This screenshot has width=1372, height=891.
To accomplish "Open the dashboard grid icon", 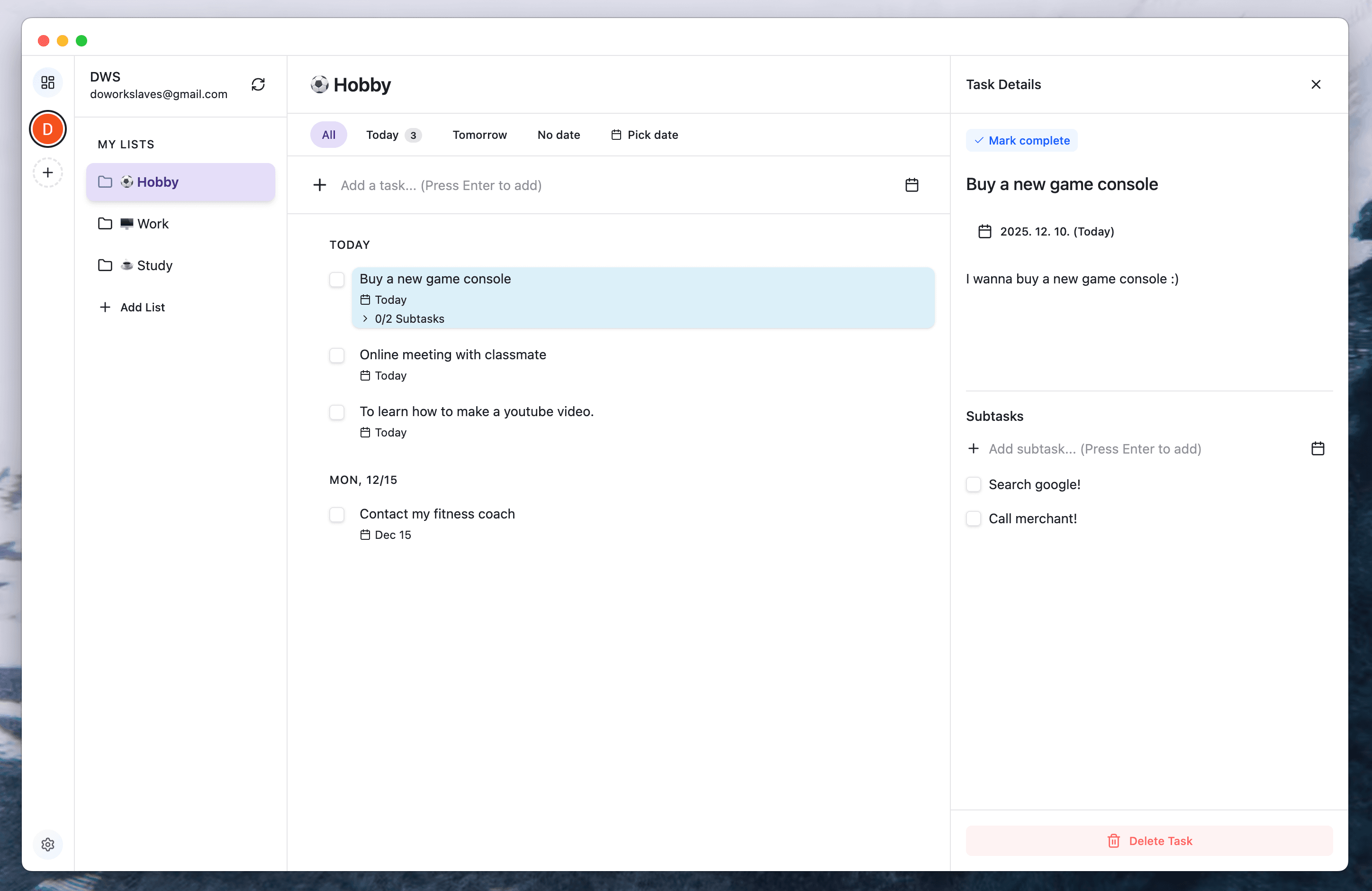I will (48, 82).
